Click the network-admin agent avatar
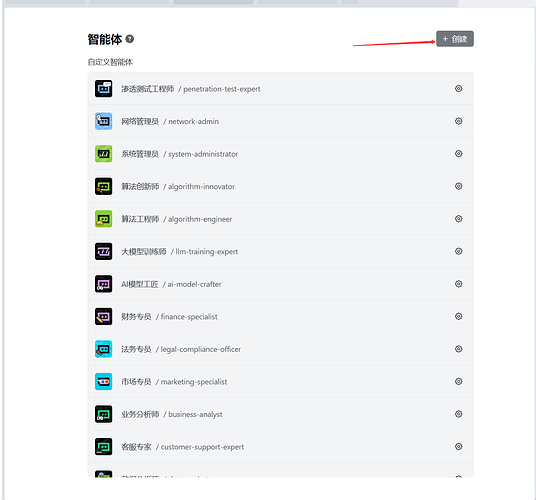 (x=104, y=121)
